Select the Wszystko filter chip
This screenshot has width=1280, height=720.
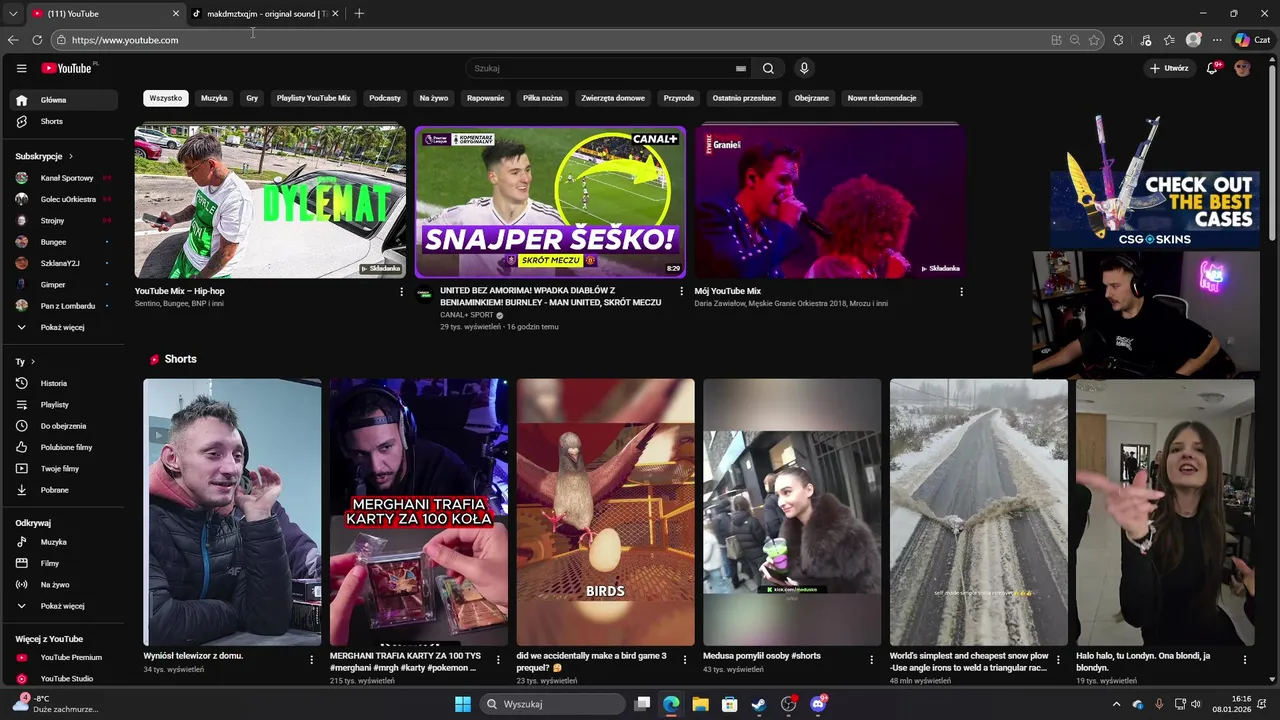click(x=166, y=98)
